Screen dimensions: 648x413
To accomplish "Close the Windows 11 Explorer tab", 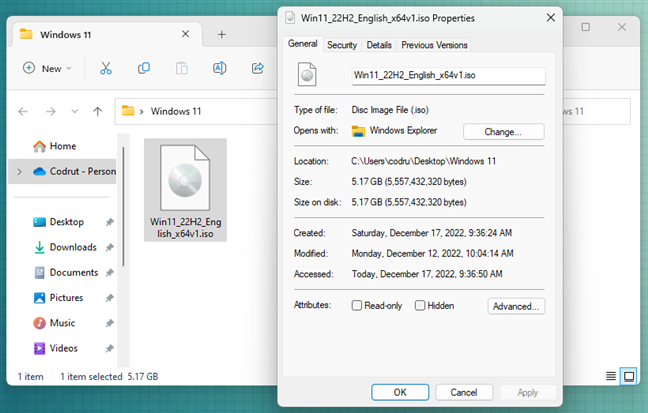I will pyautogui.click(x=186, y=34).
